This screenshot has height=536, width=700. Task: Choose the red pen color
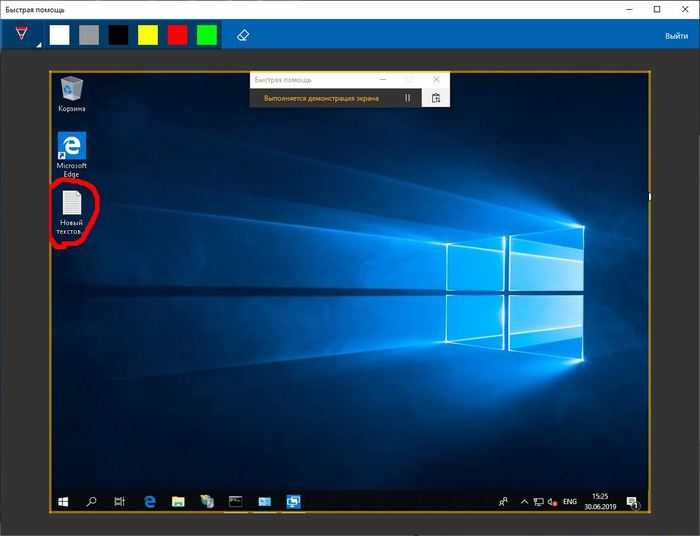pyautogui.click(x=177, y=35)
